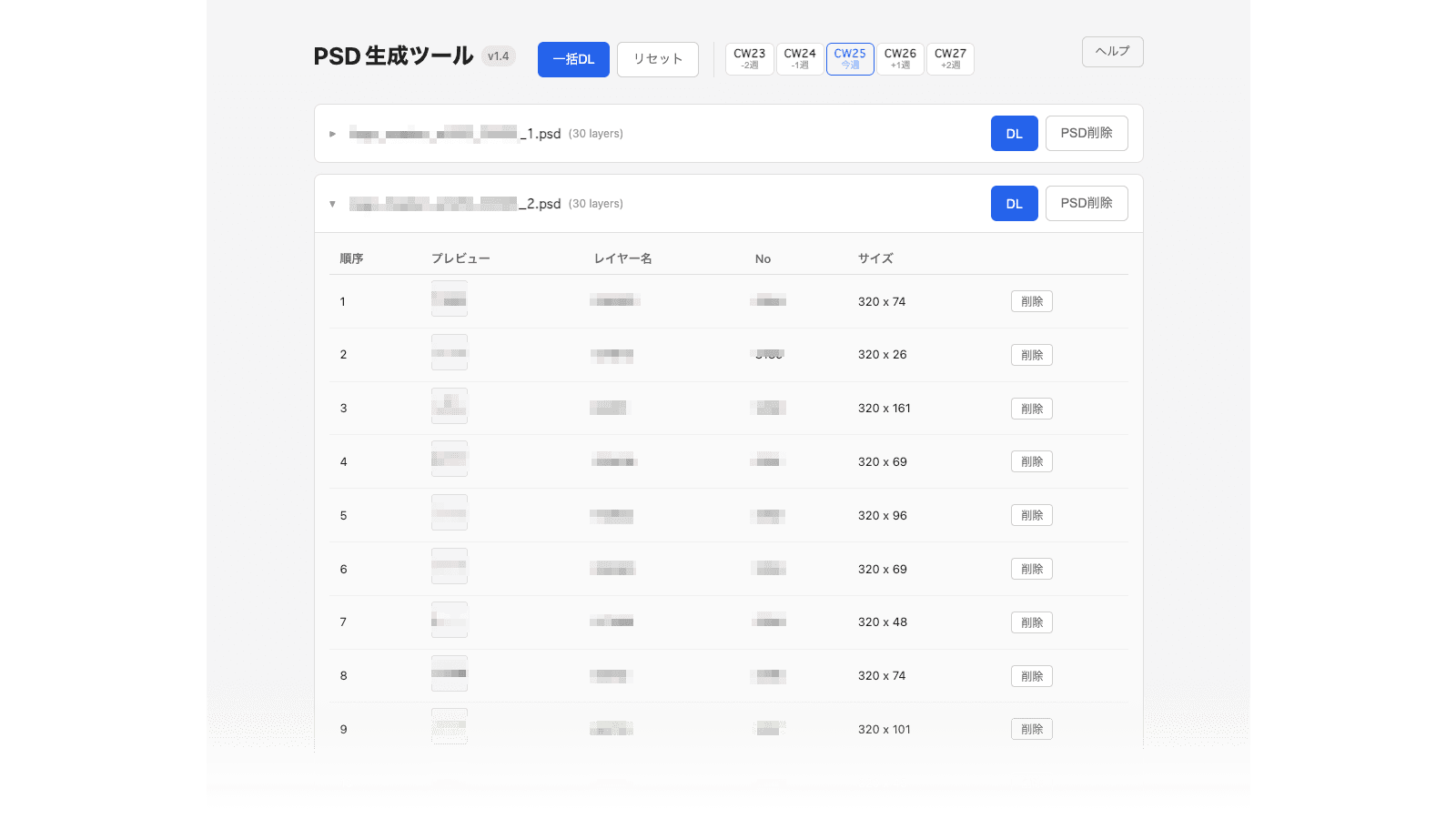Delete layer row 1 (320 x 74)
Viewport: 1456px width, 819px height.
click(1032, 301)
